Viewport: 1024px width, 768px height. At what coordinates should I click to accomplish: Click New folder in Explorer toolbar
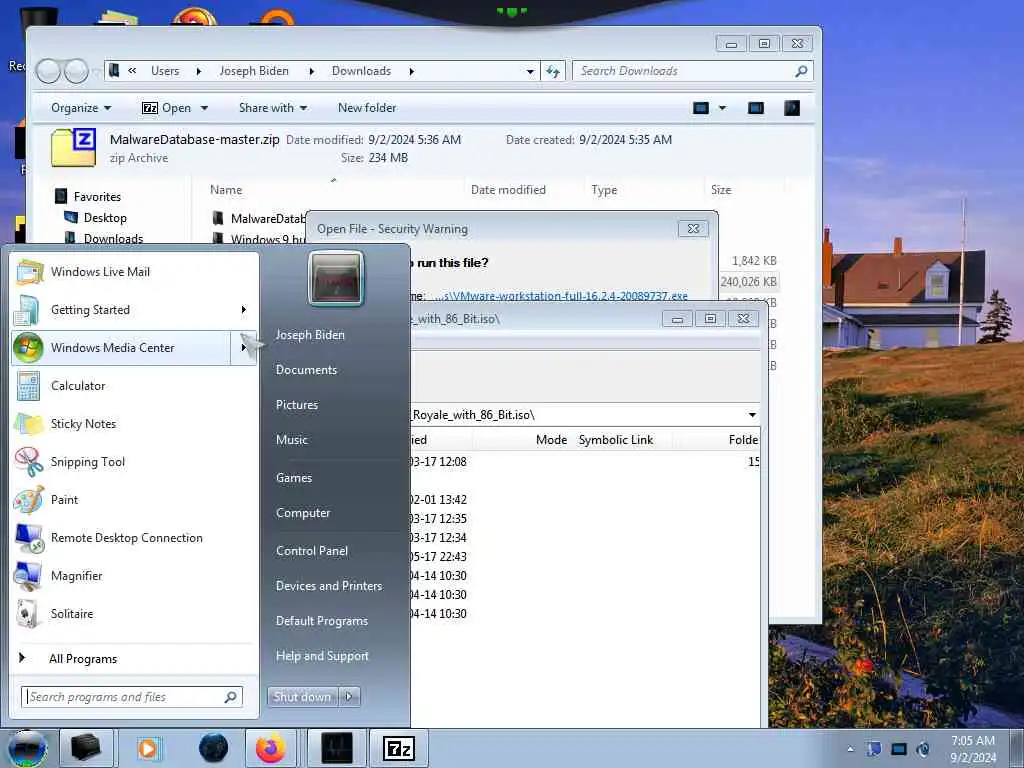pos(367,108)
